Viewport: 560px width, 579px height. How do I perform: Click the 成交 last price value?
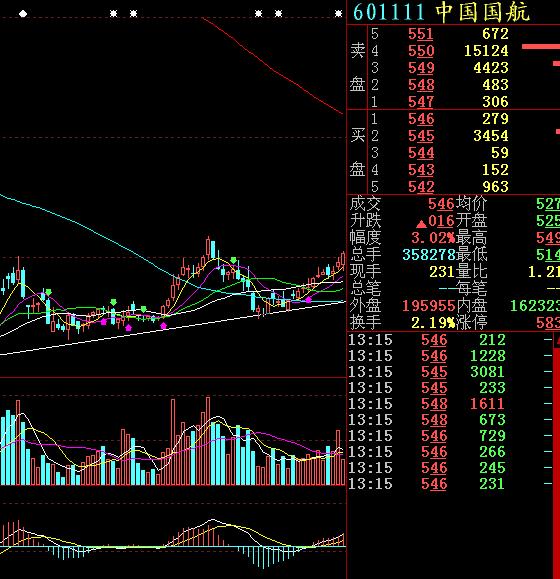coord(441,204)
